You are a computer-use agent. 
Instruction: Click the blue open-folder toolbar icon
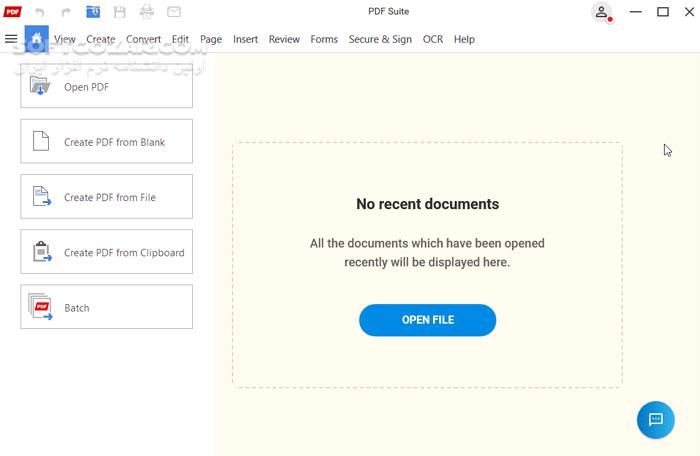[x=93, y=12]
